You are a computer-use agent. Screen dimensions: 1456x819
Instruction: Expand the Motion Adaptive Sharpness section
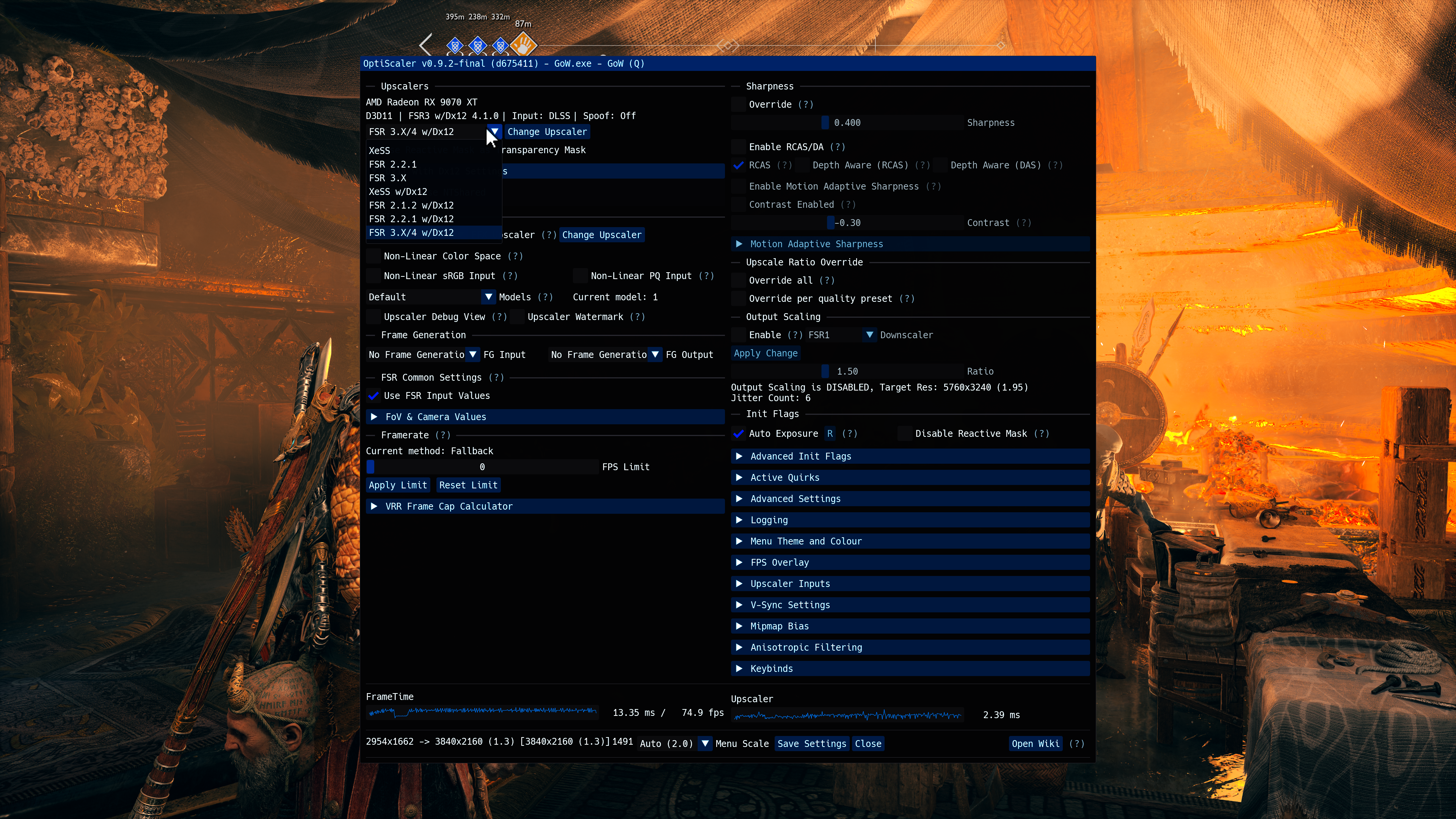[910, 244]
